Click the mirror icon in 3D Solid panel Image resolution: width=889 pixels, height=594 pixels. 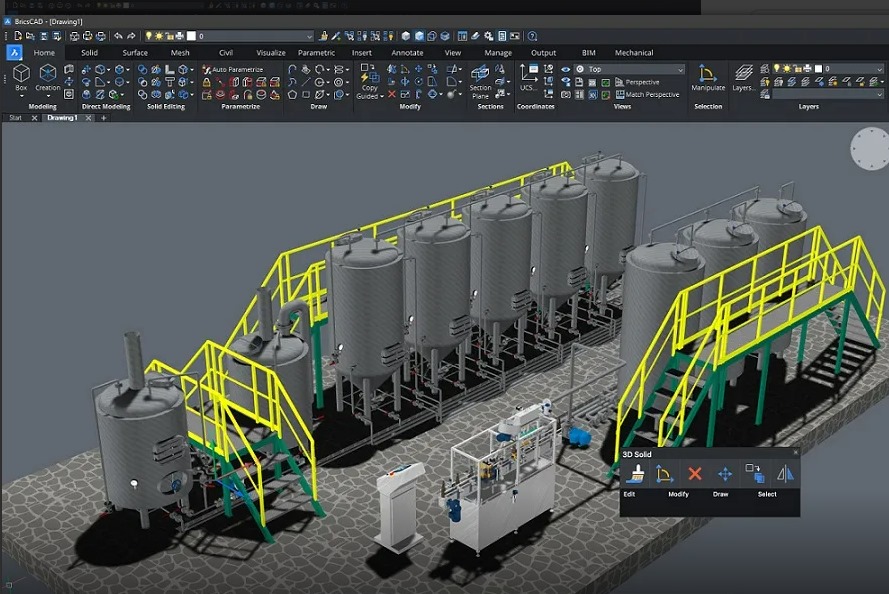pos(785,474)
